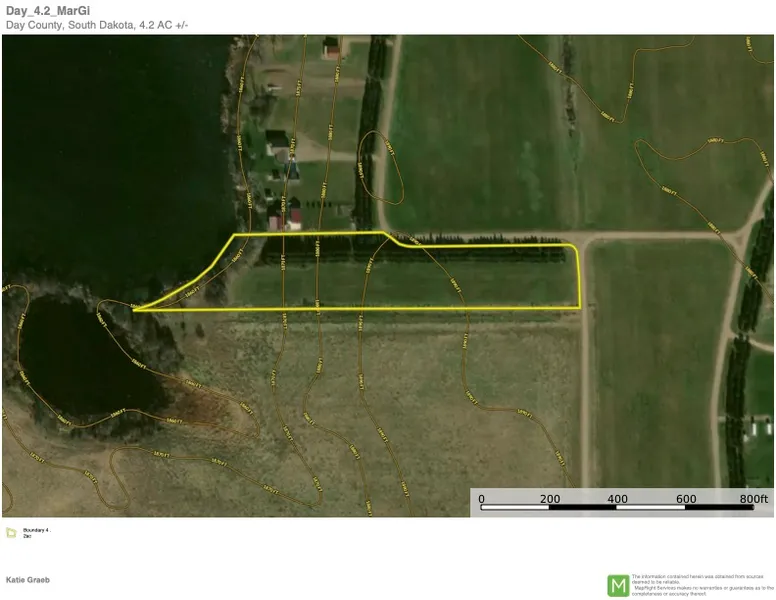Image resolution: width=776 pixels, height=600 pixels.
Task: Click the 800ft label on the scale bar
Action: tap(752, 498)
